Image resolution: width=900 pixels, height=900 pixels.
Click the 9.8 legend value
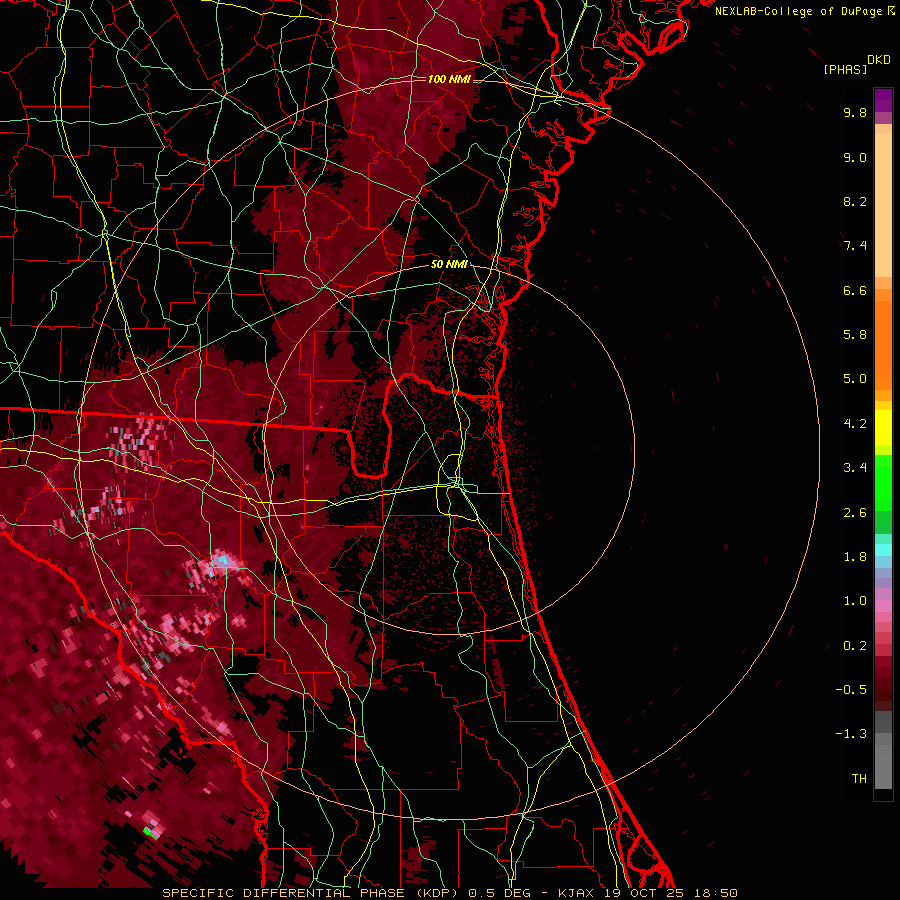855,112
